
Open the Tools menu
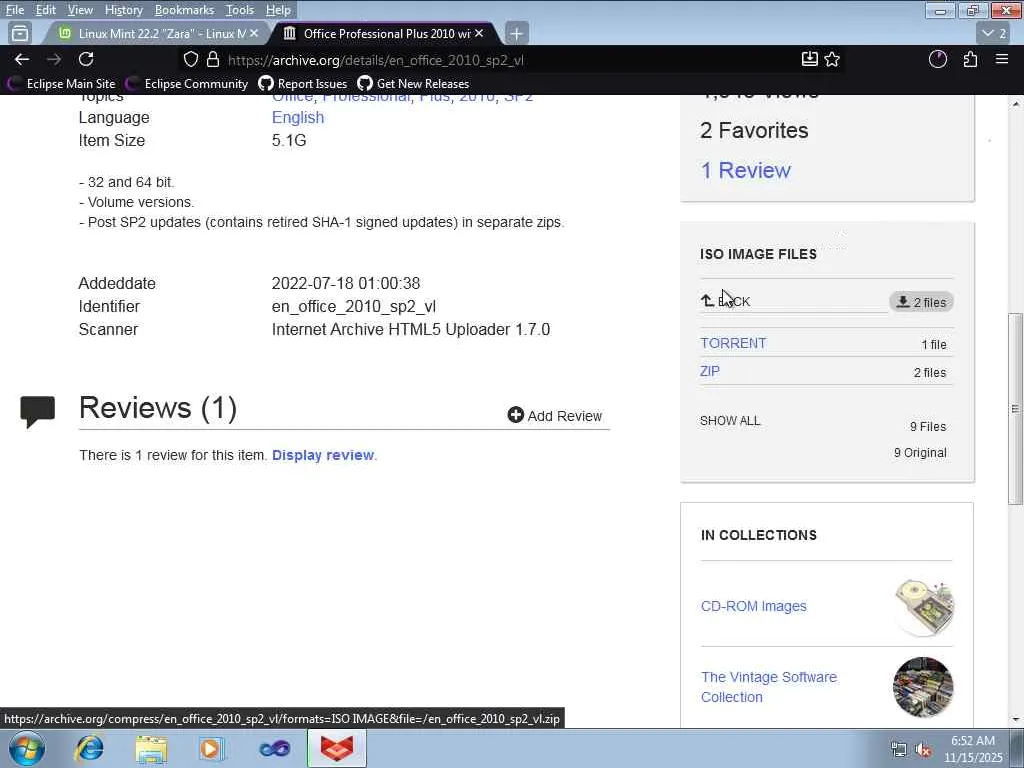pos(240,10)
